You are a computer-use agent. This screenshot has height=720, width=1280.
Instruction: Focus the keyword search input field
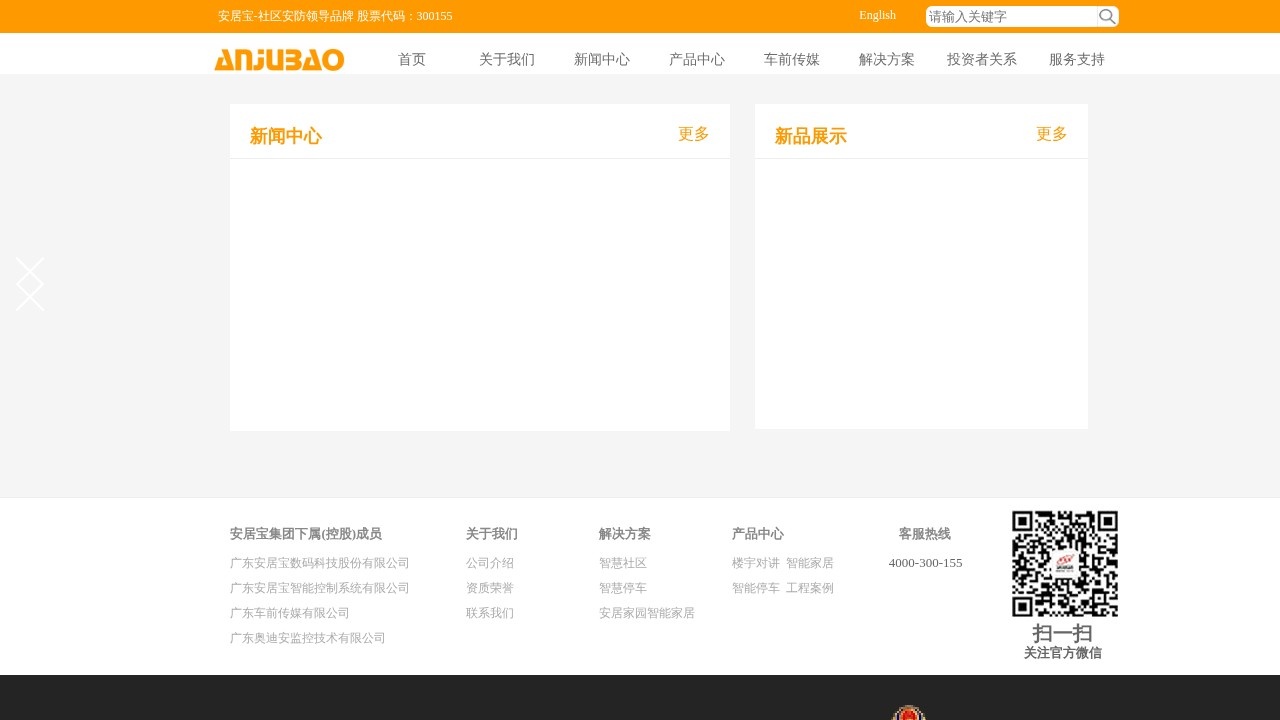pos(1012,16)
